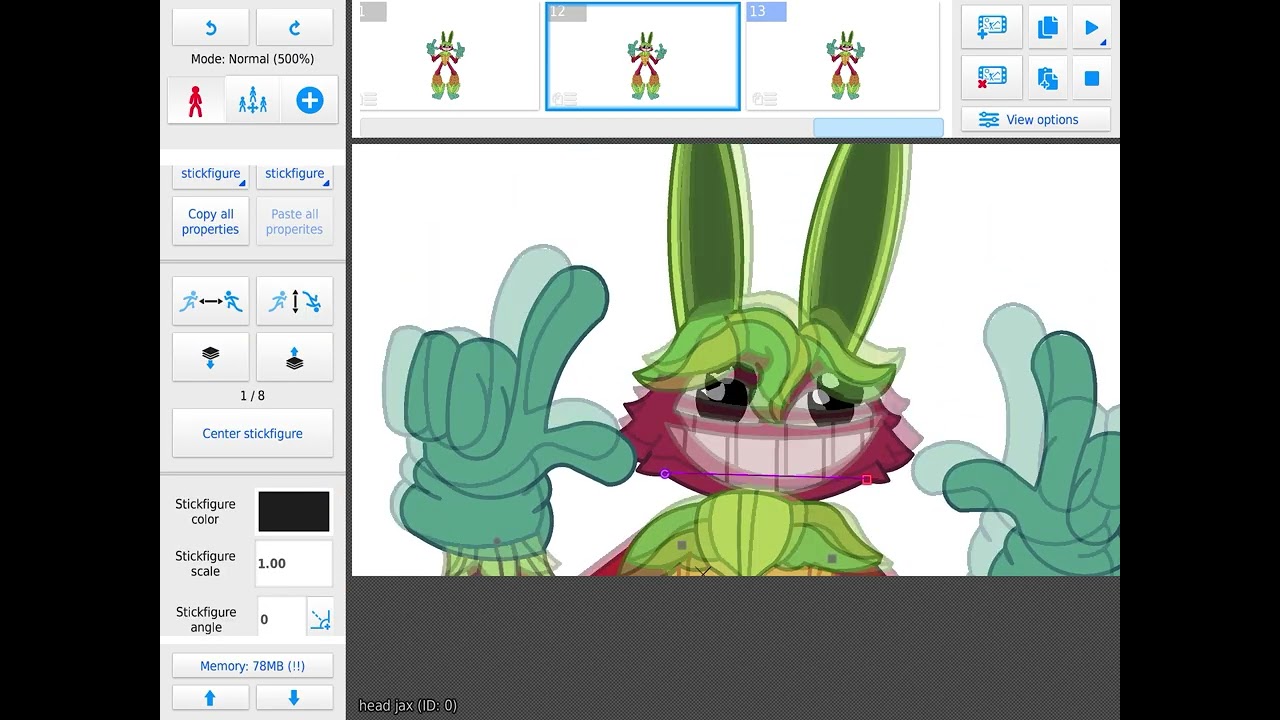Click the frame timeline scrollbar handle
The width and height of the screenshot is (1280, 720).
878,127
